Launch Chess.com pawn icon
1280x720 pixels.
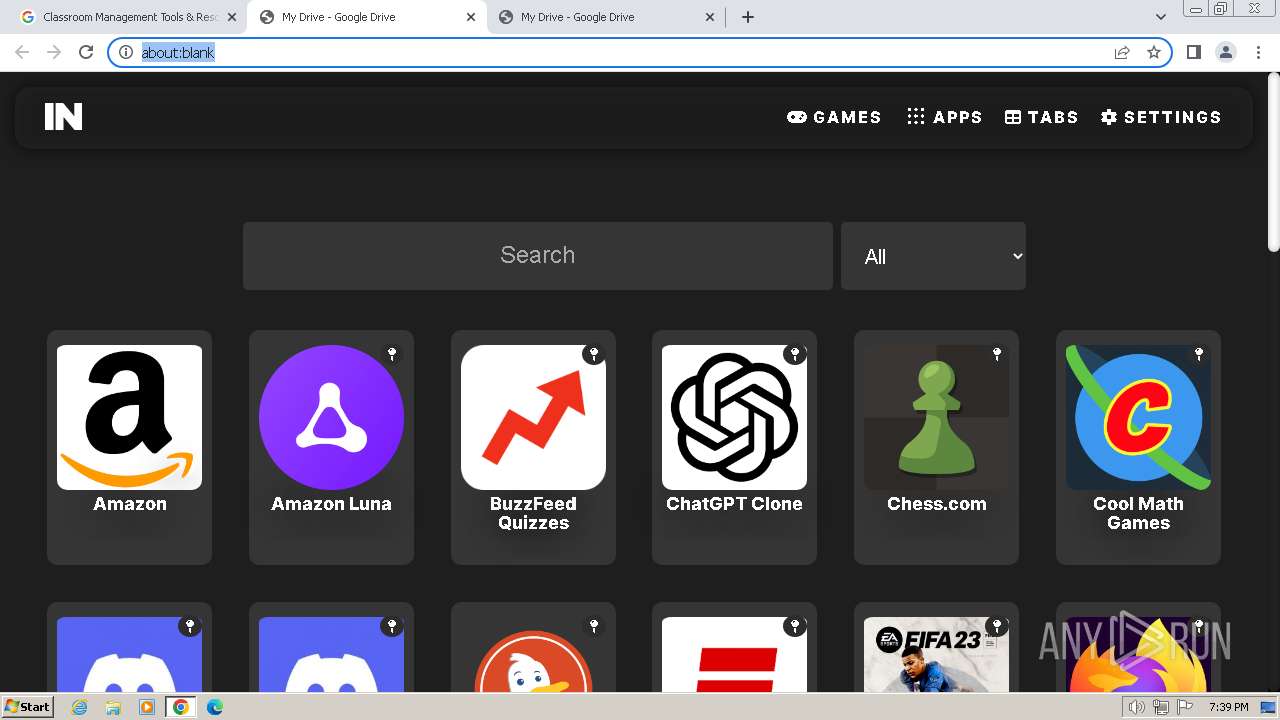(x=936, y=417)
